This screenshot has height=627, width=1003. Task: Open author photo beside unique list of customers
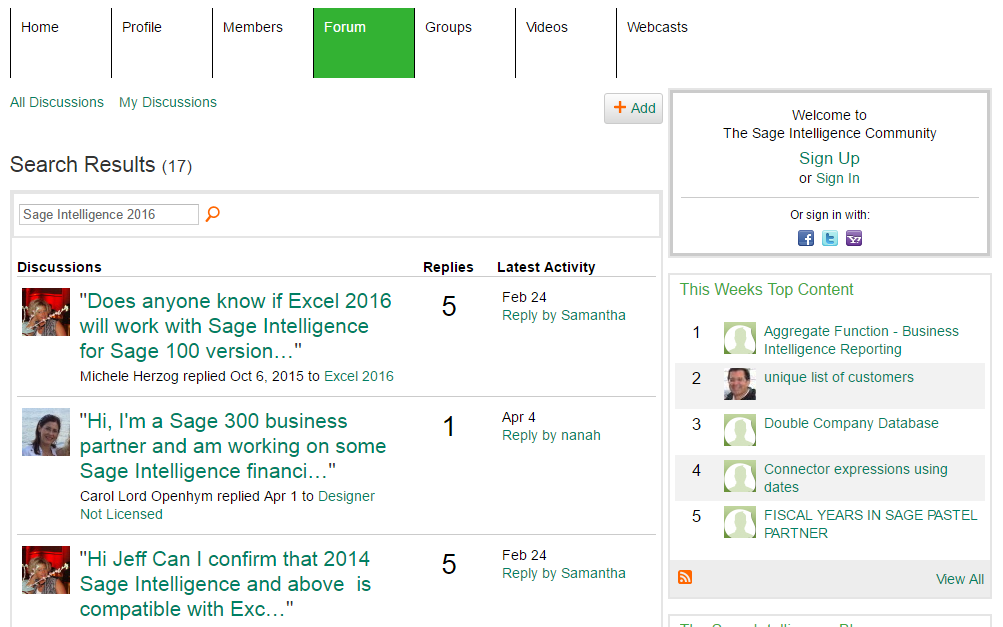pyautogui.click(x=740, y=384)
